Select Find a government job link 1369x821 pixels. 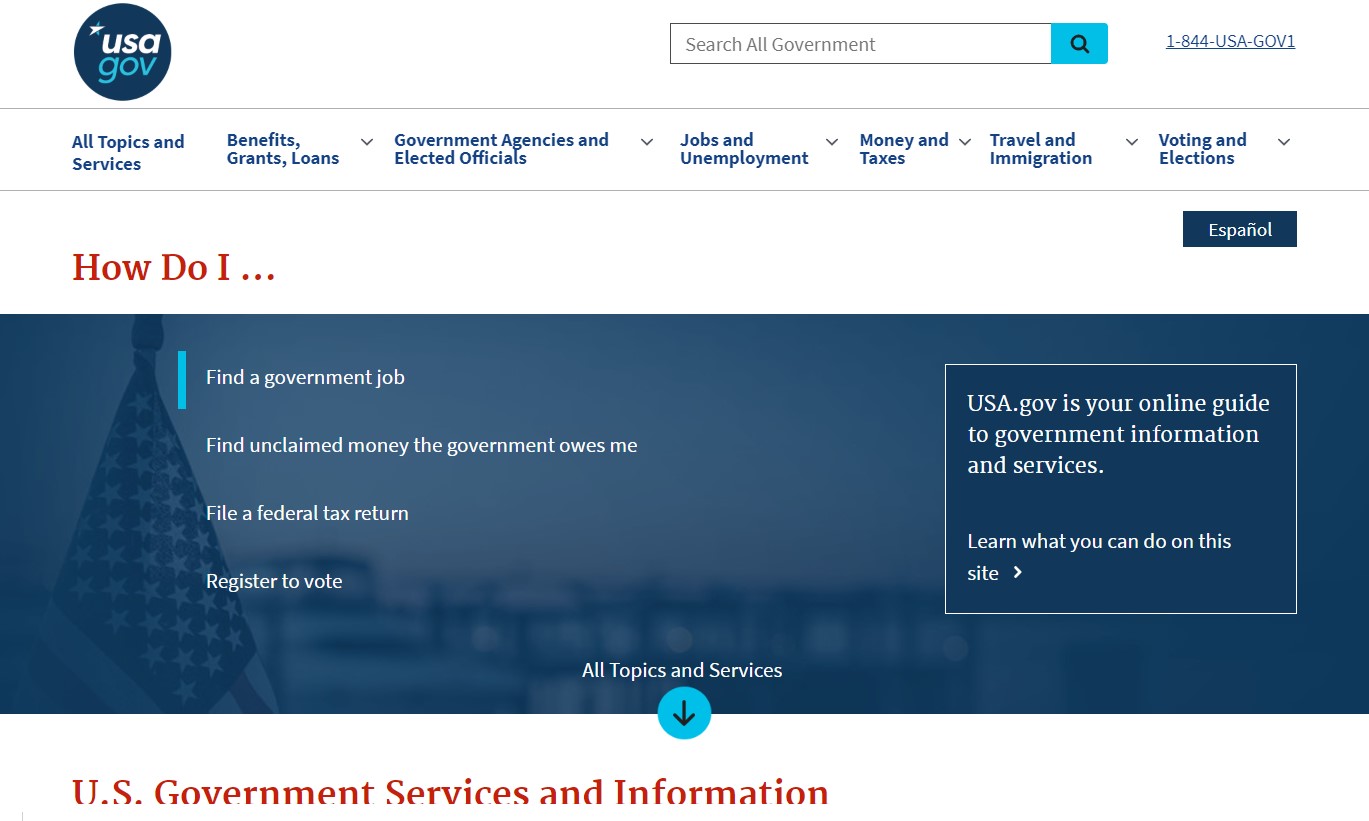pyautogui.click(x=305, y=378)
